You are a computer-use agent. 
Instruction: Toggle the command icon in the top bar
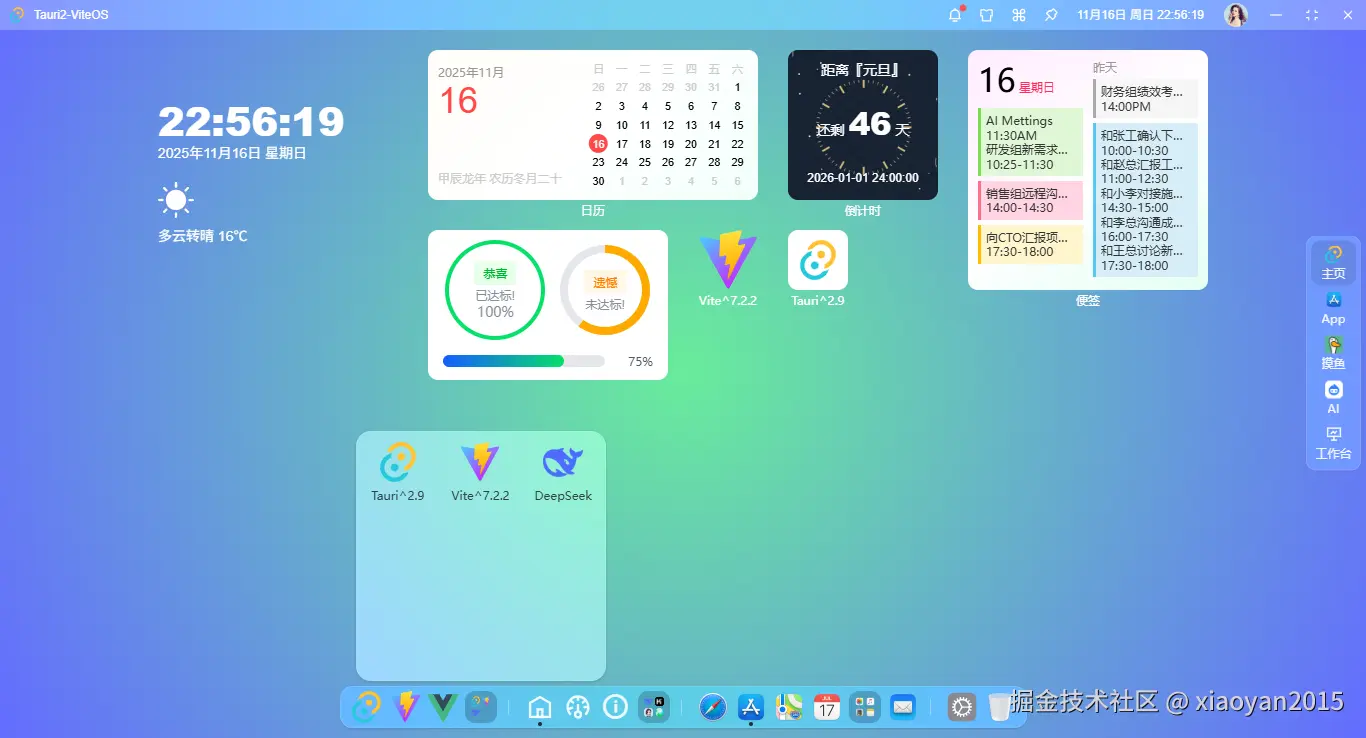(x=1019, y=14)
